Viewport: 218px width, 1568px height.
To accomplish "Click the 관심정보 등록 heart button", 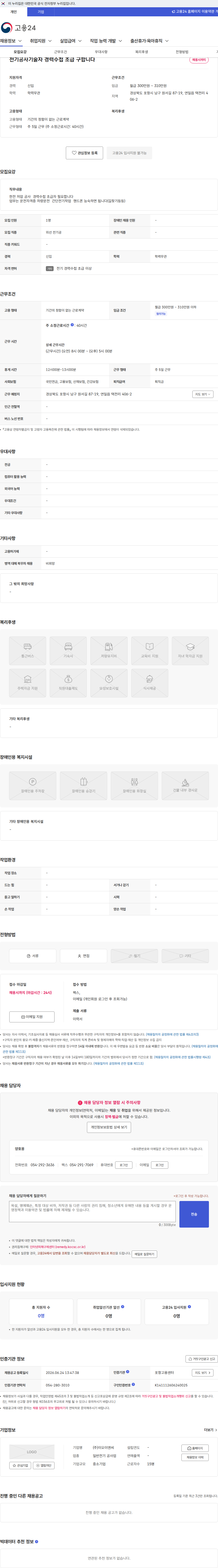I will [85, 153].
